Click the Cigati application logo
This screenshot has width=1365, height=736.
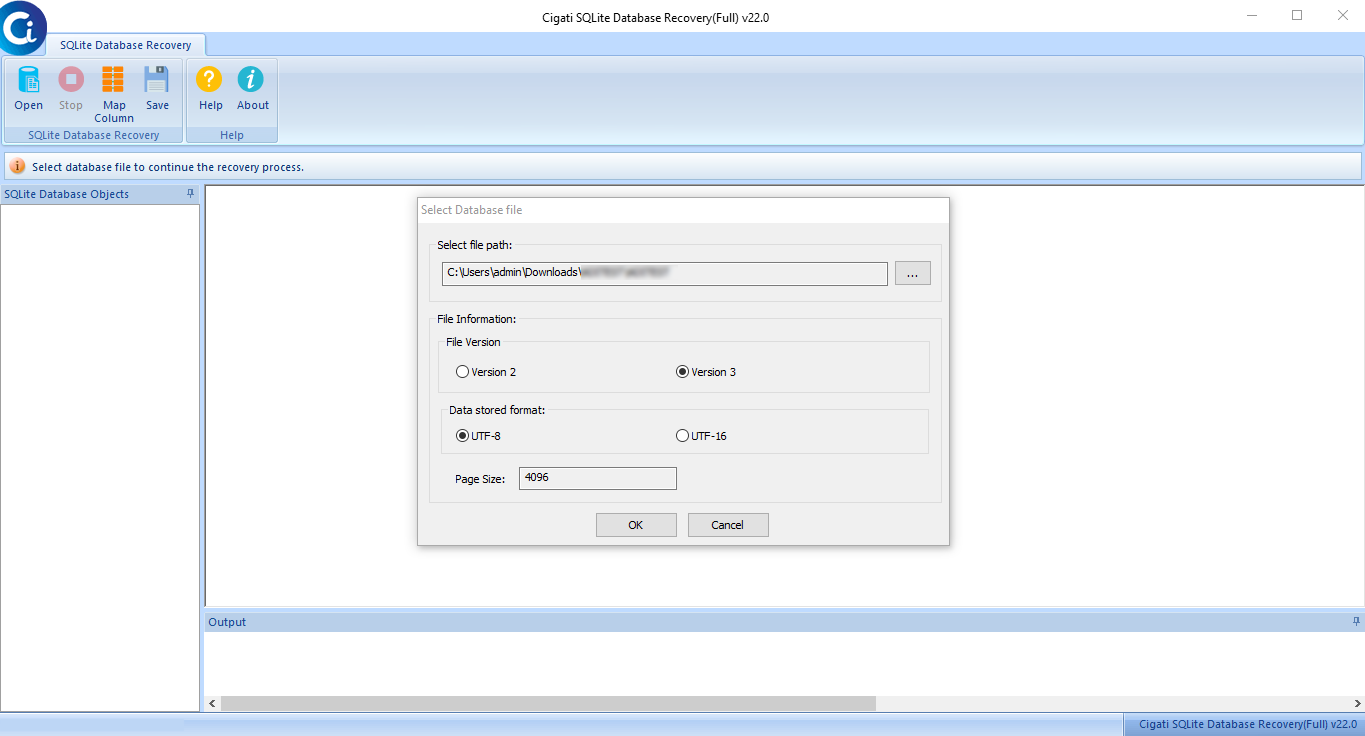22,28
